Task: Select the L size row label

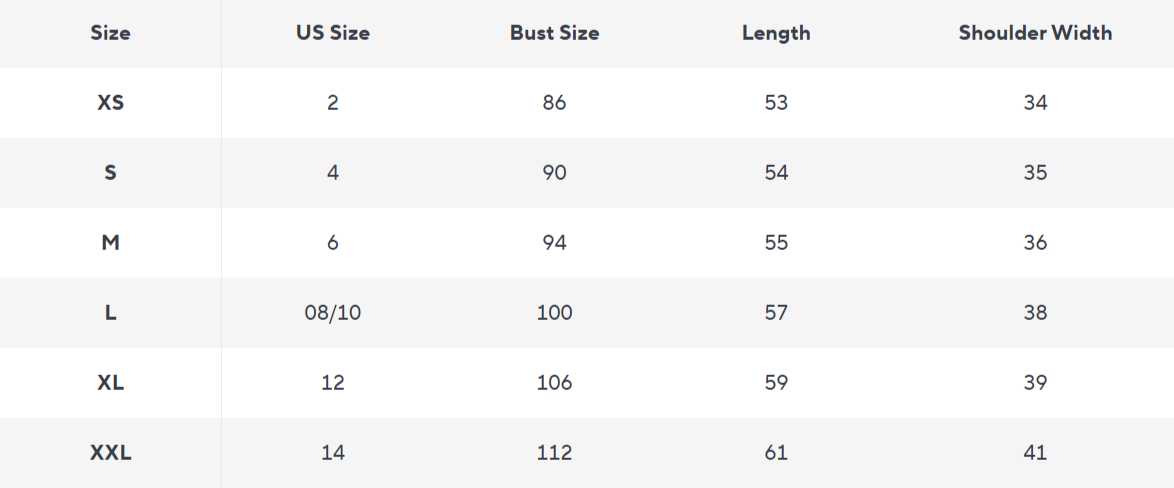Action: 110,313
